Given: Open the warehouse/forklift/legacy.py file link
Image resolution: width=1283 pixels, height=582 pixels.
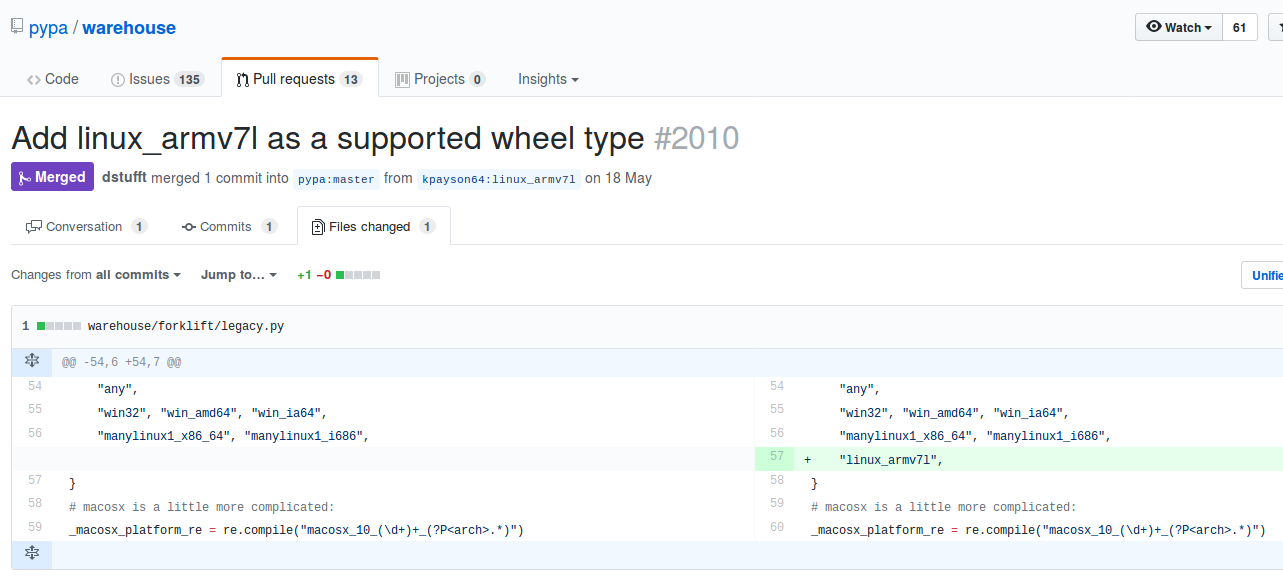Looking at the screenshot, I should coord(186,326).
